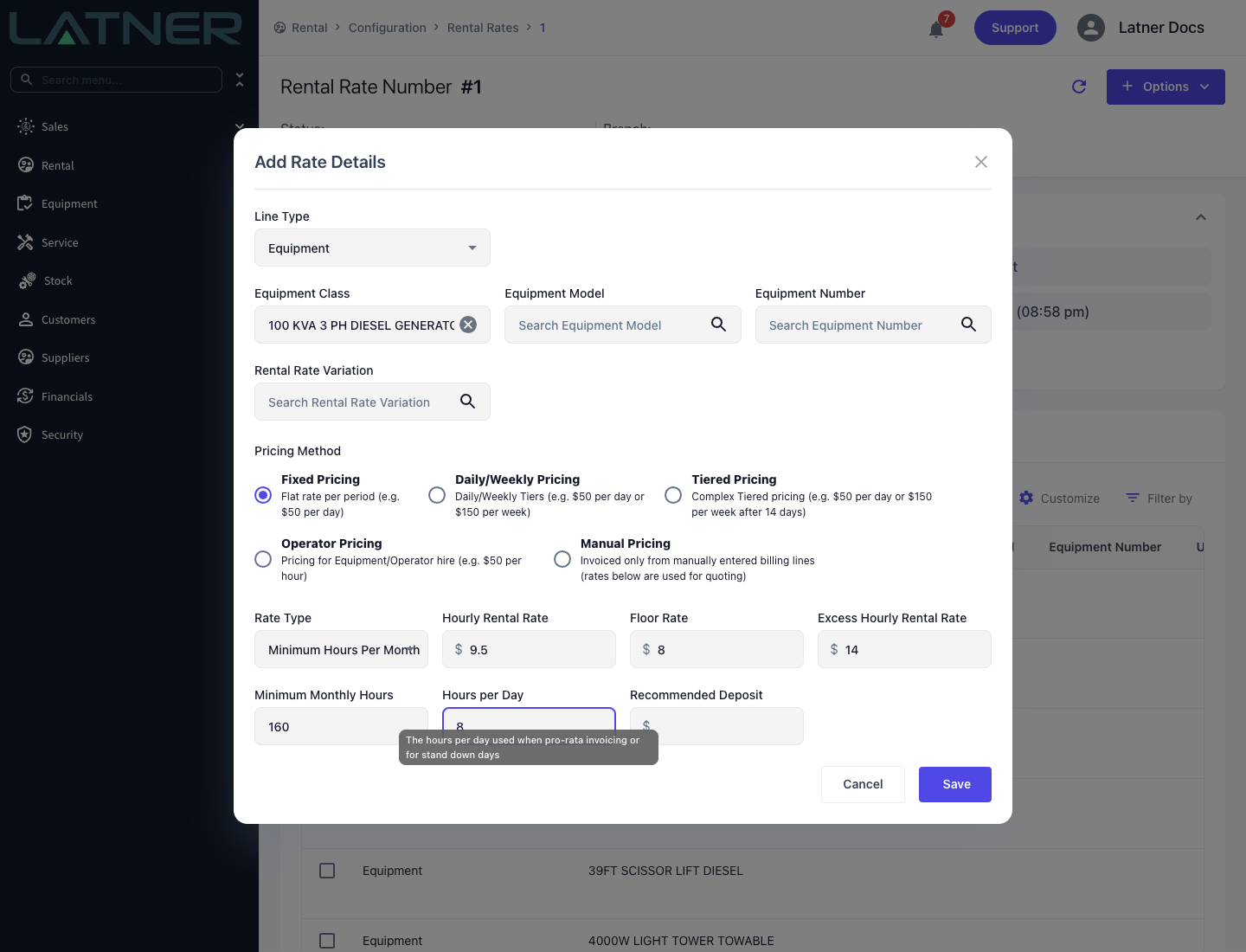Open the Line Type dropdown

tap(372, 248)
